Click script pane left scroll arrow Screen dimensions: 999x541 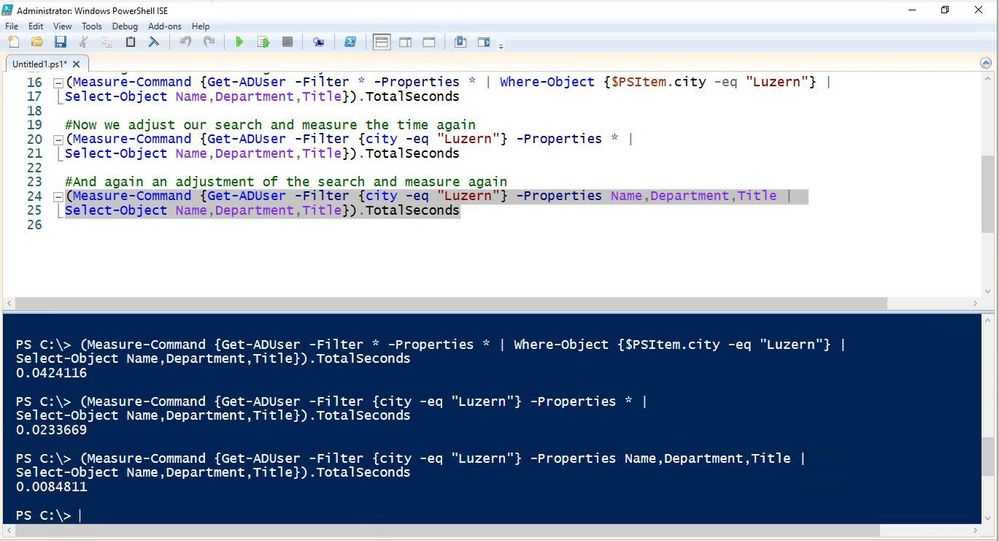(x=8, y=303)
